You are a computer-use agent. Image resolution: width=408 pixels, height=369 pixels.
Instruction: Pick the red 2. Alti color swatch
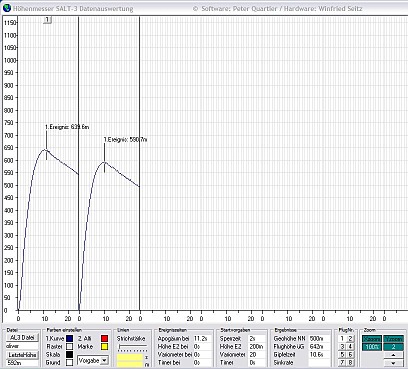104,338
